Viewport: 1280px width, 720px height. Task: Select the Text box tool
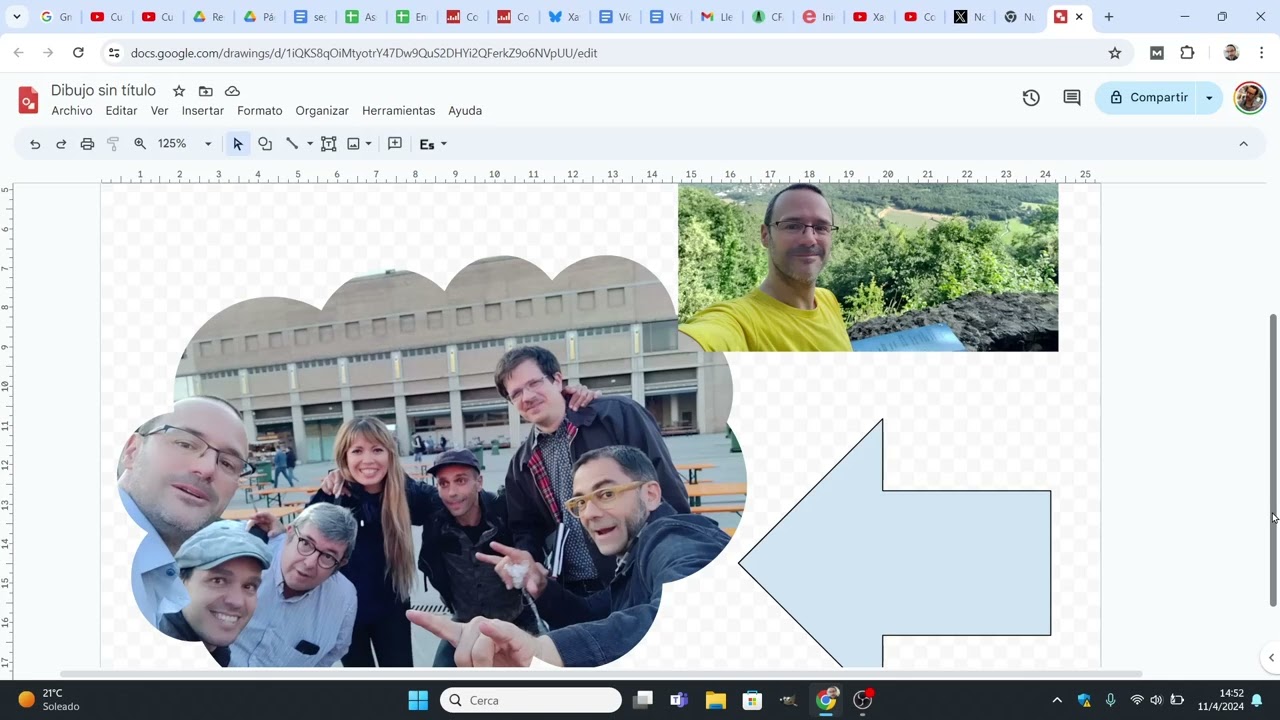point(328,144)
